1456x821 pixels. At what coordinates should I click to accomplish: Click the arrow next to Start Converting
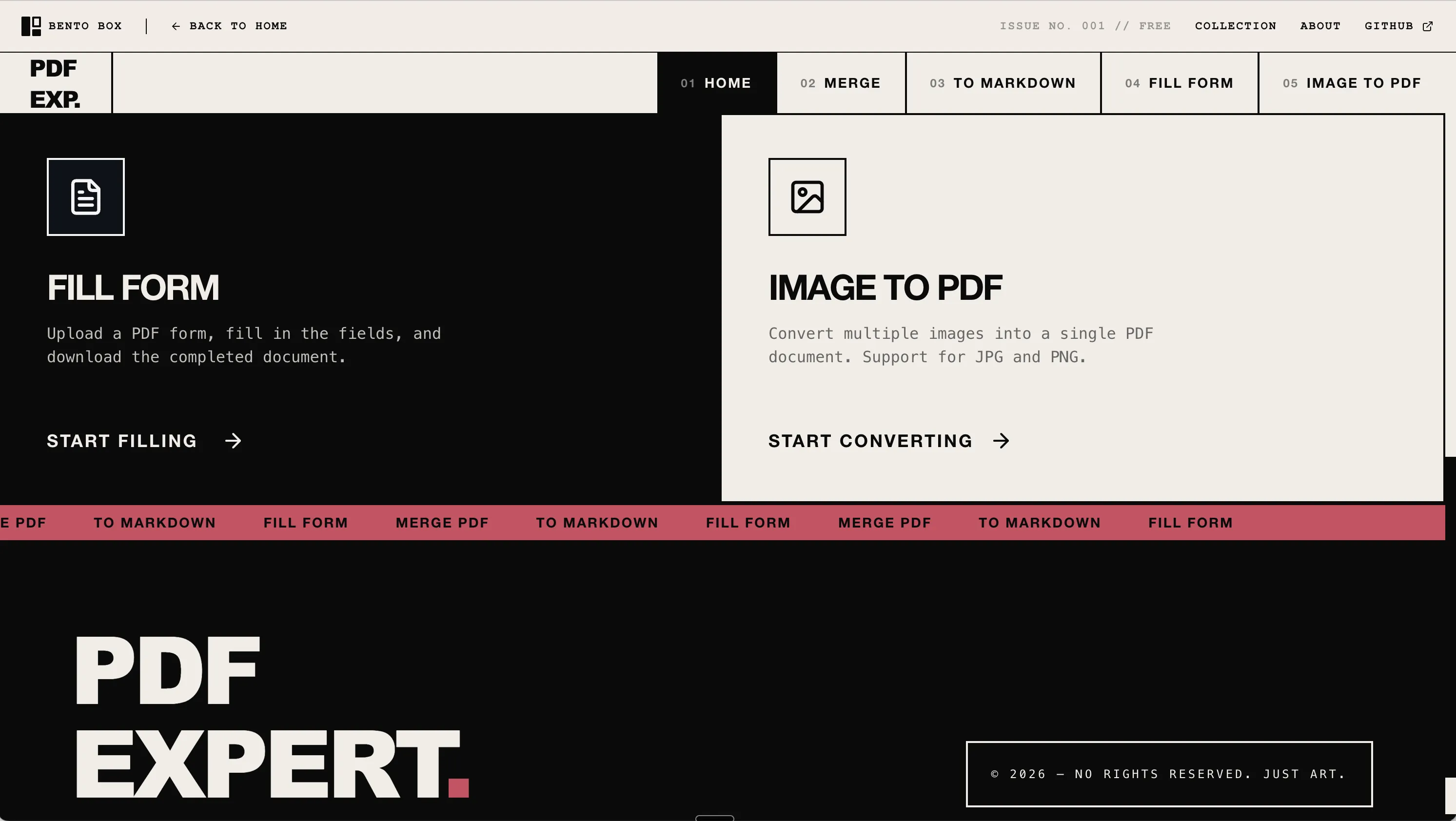click(x=1001, y=441)
